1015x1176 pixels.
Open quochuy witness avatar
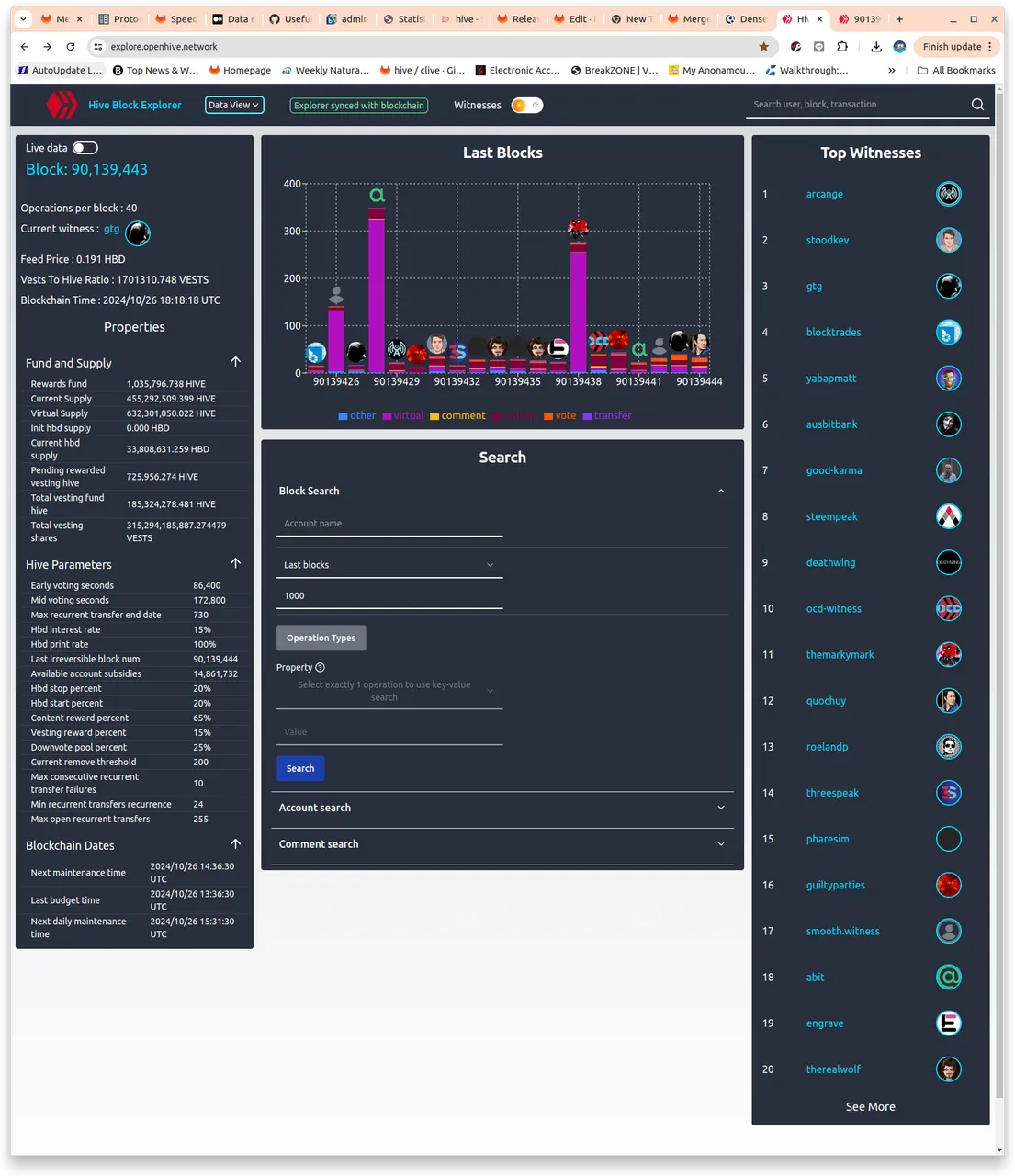948,701
